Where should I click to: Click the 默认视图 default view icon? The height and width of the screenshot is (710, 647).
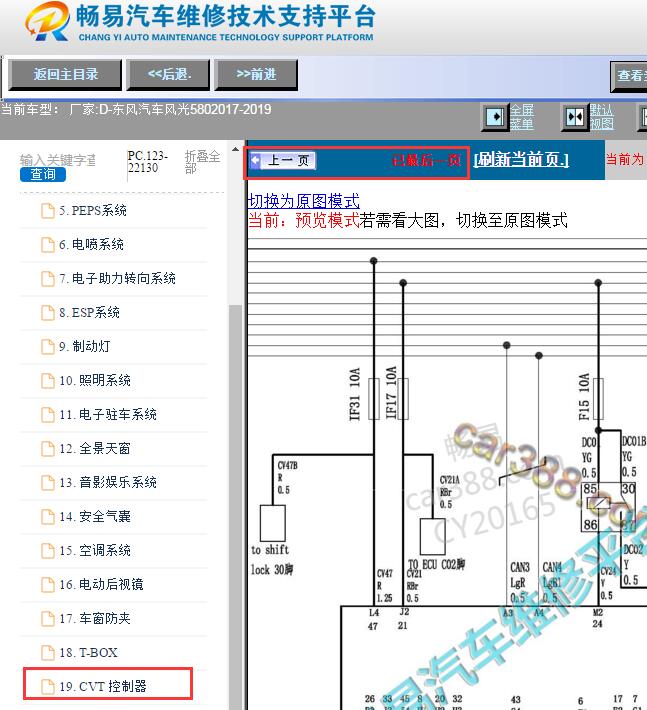575,117
